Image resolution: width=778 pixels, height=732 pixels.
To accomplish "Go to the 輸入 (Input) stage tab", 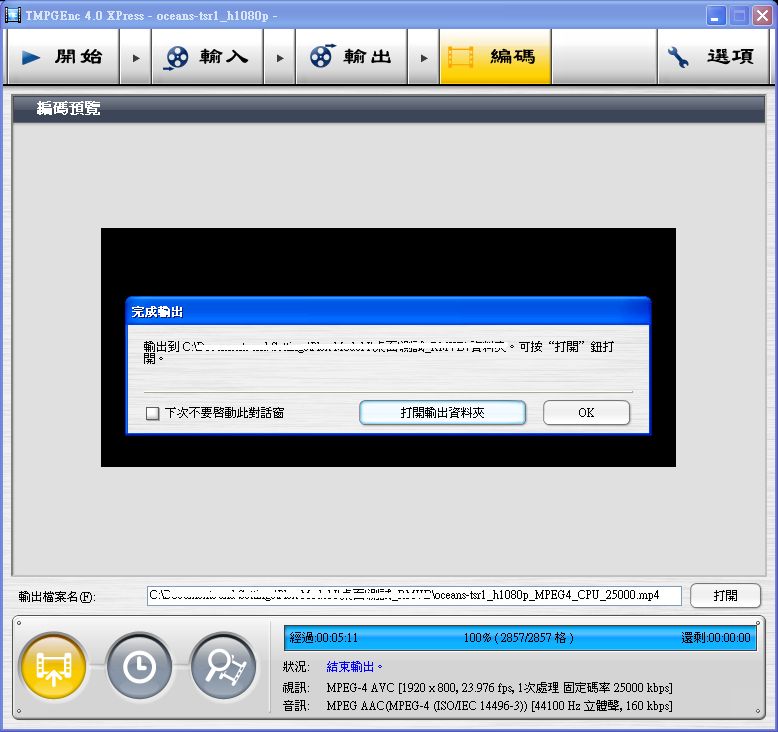I will 207,57.
